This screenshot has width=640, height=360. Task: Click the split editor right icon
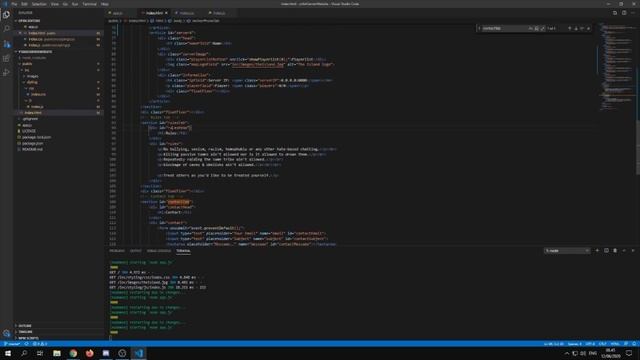pos(624,13)
